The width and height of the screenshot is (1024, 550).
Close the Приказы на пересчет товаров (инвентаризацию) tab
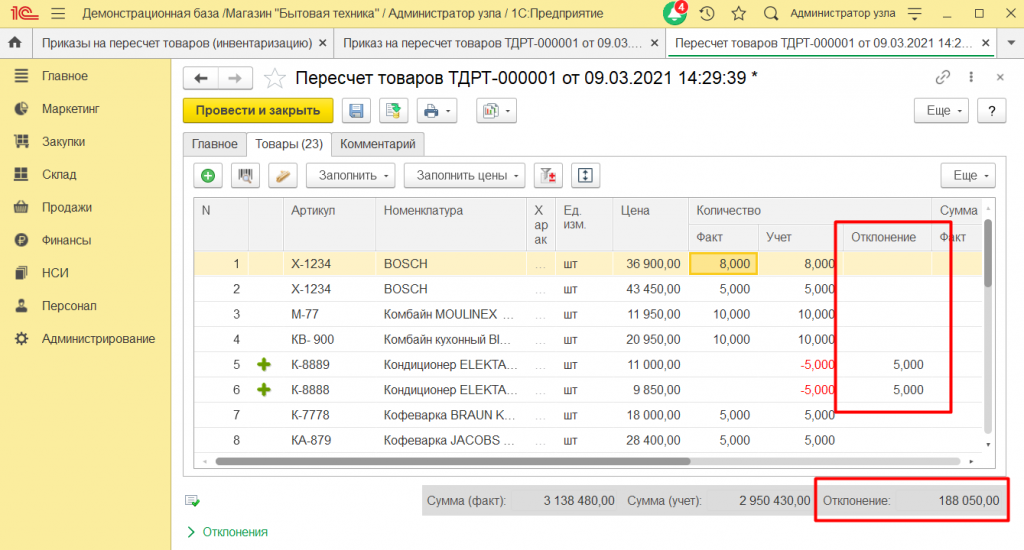(323, 43)
